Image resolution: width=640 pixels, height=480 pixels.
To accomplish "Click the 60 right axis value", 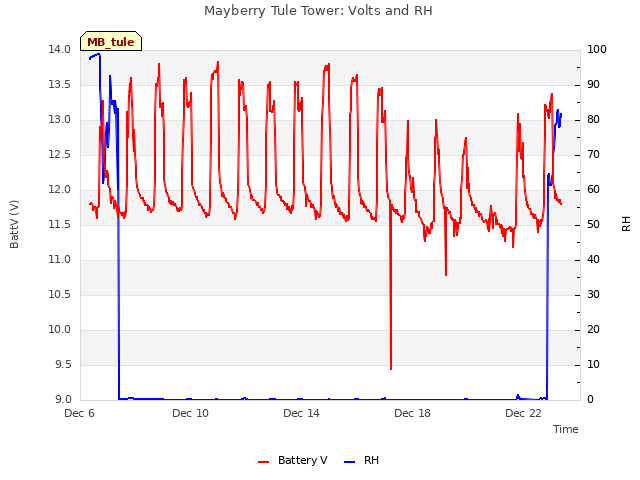I will tap(593, 190).
